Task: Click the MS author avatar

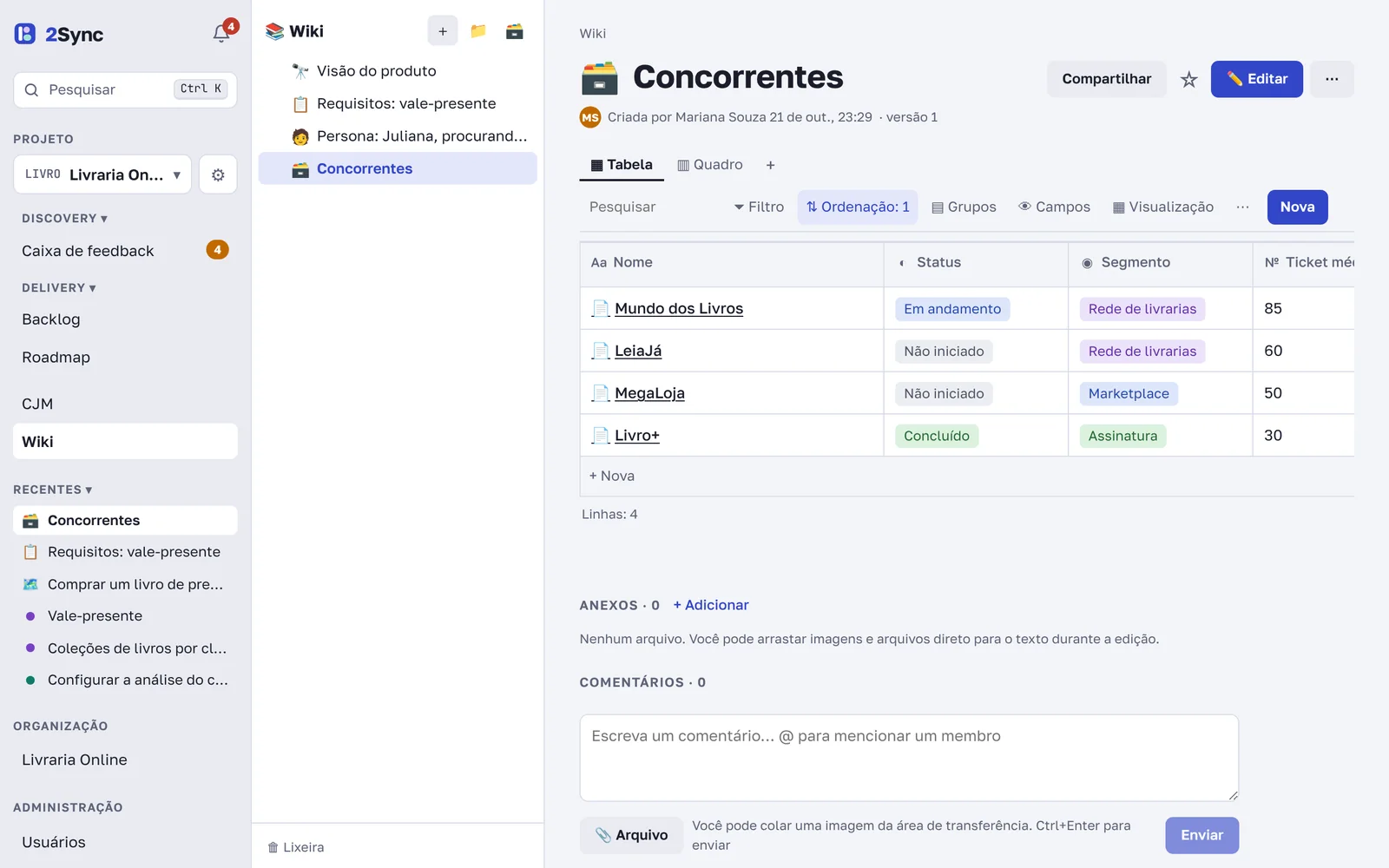Action: 590,117
